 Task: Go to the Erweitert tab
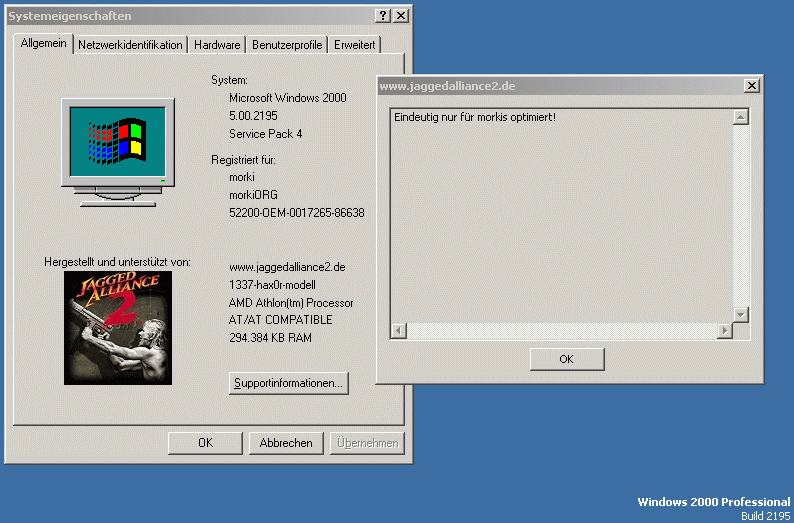coord(354,45)
